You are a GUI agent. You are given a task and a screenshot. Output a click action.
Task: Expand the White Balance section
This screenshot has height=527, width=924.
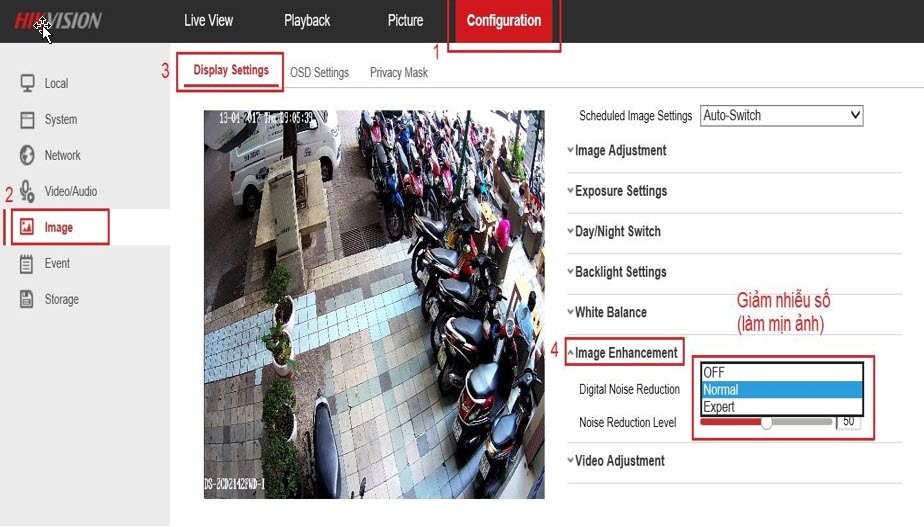610,312
